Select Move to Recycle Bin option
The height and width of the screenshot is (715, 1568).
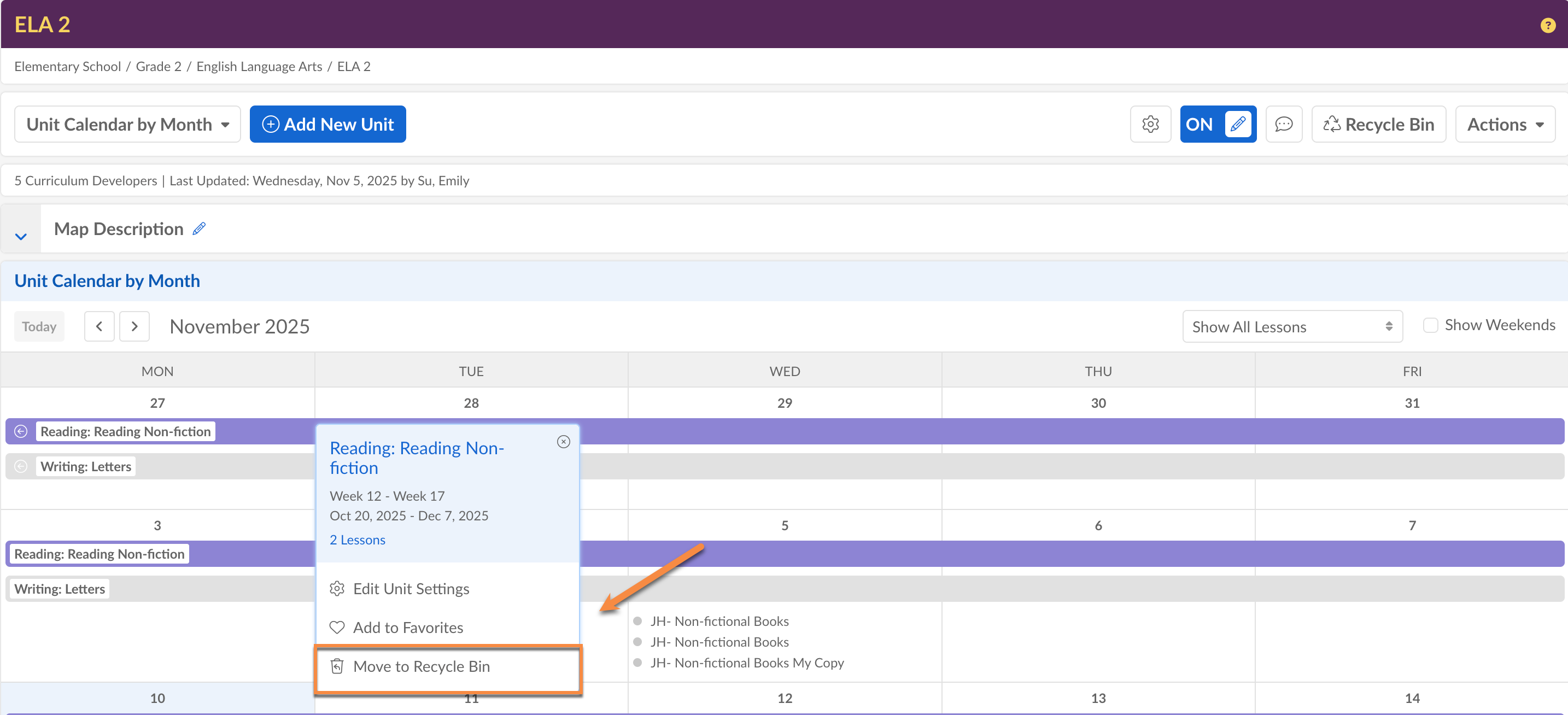pos(421,666)
